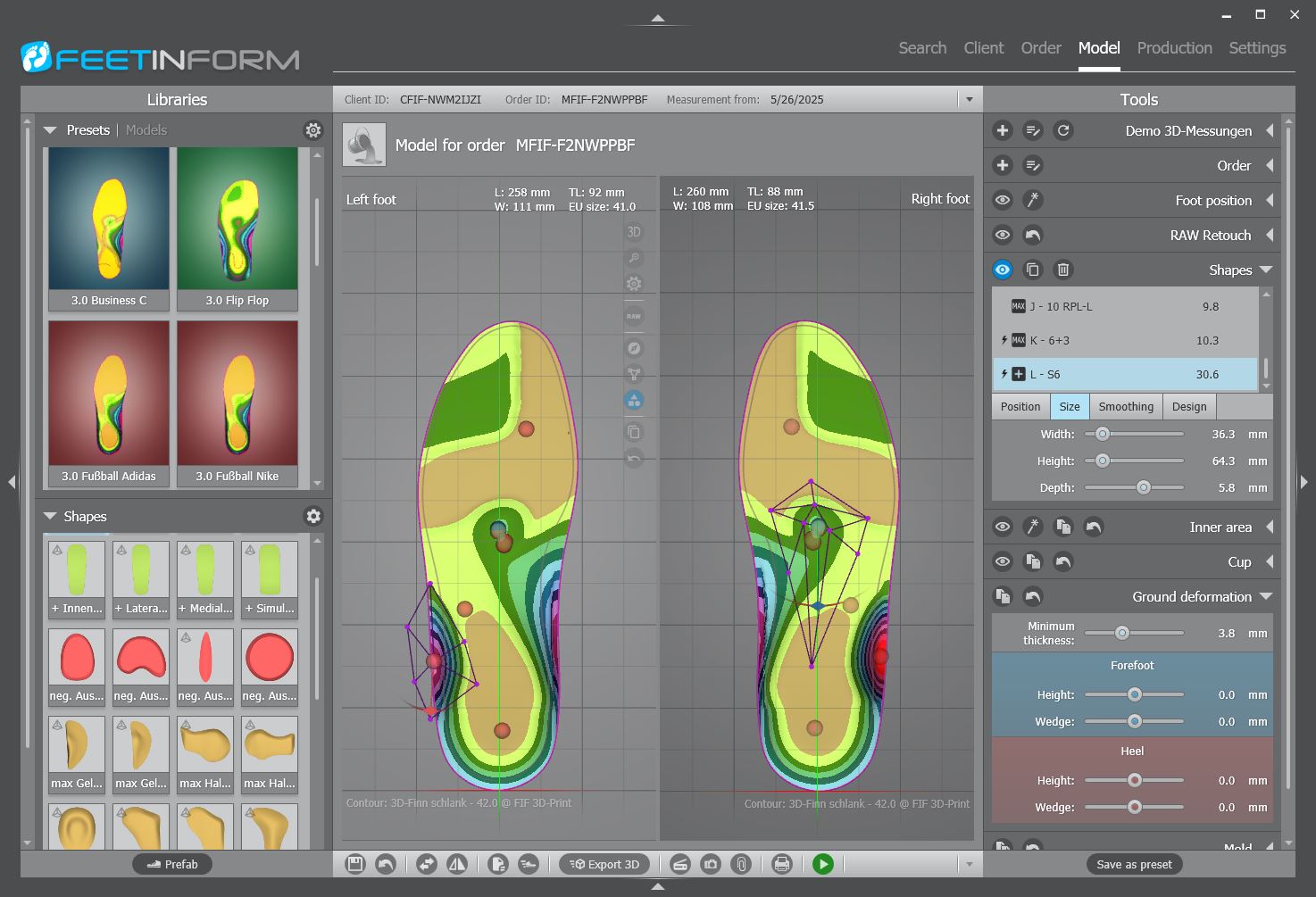Delete selected shape with the trash icon
Viewport: 1316px width, 897px height.
[x=1062, y=270]
